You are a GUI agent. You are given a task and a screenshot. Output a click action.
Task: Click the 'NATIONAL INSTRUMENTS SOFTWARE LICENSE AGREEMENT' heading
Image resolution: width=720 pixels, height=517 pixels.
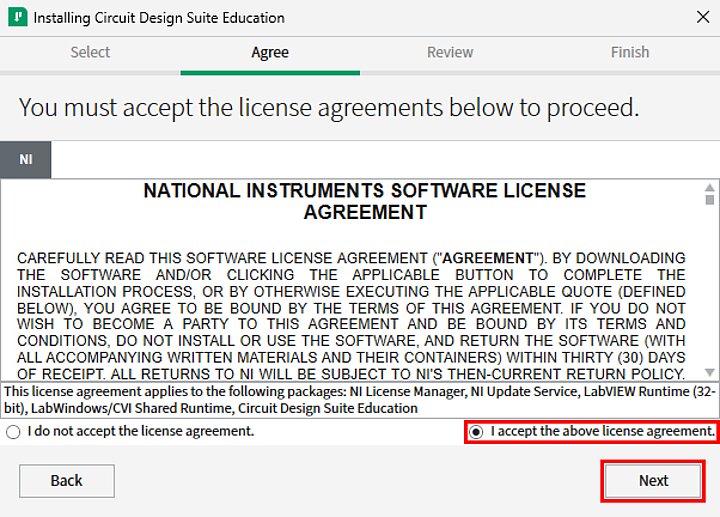tap(365, 201)
